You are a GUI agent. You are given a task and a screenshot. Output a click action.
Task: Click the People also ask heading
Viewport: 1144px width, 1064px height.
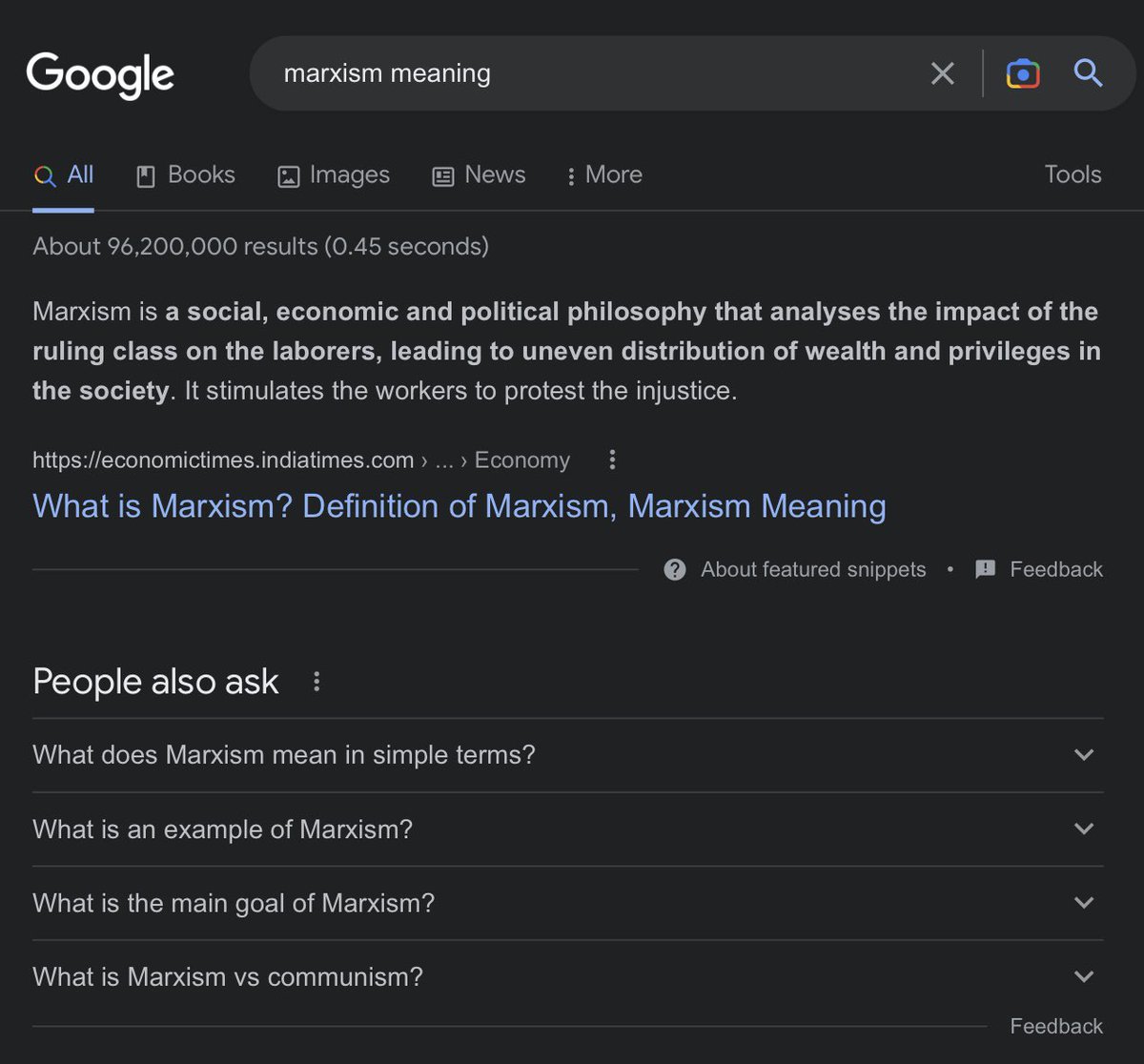[x=155, y=682]
